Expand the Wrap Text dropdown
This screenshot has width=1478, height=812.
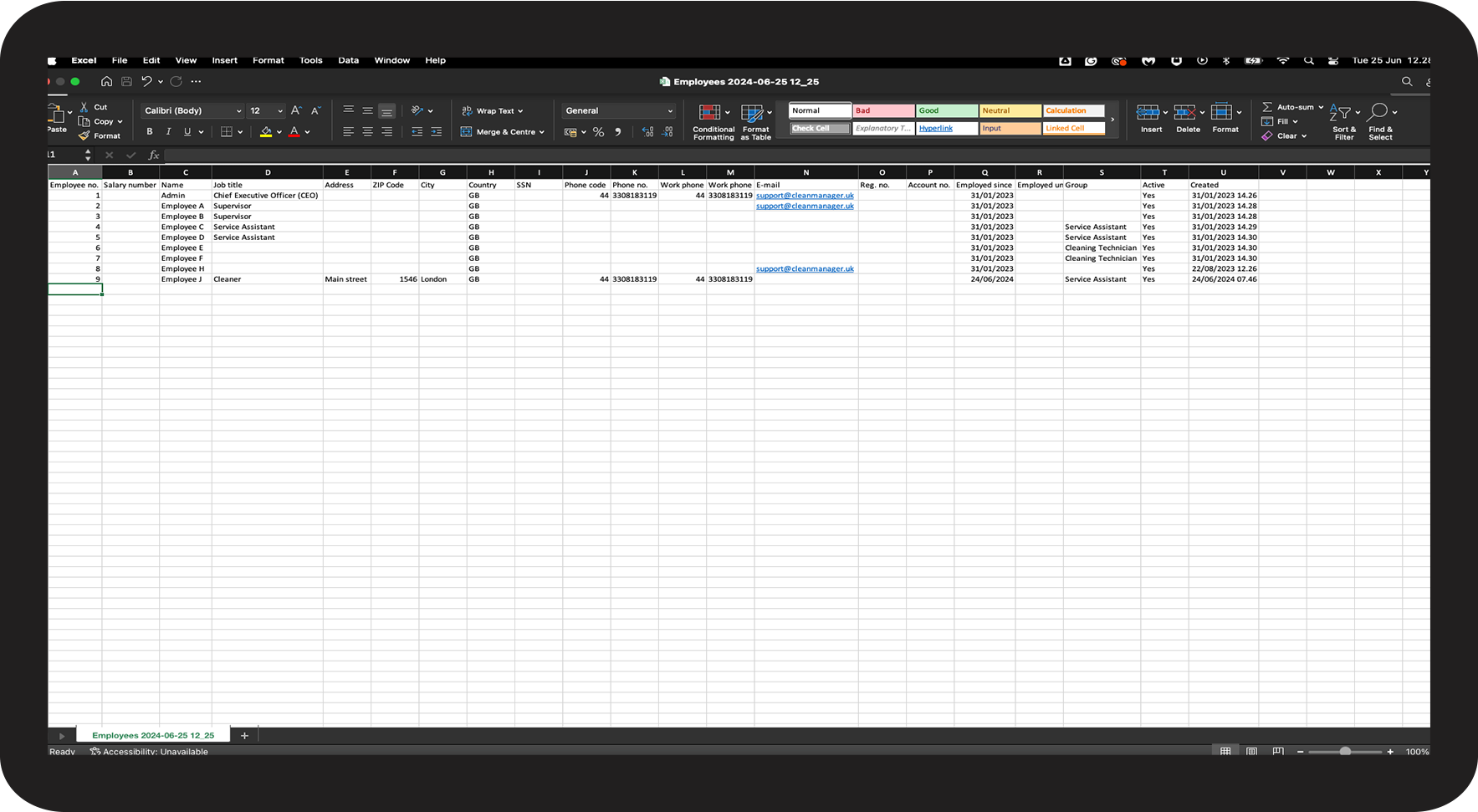point(520,111)
